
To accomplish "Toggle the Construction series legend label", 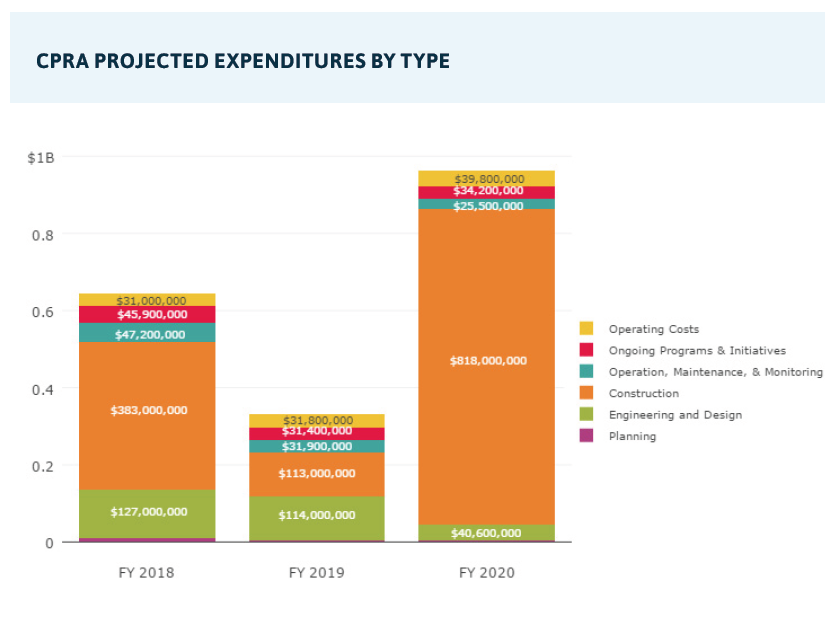I will coord(643,393).
